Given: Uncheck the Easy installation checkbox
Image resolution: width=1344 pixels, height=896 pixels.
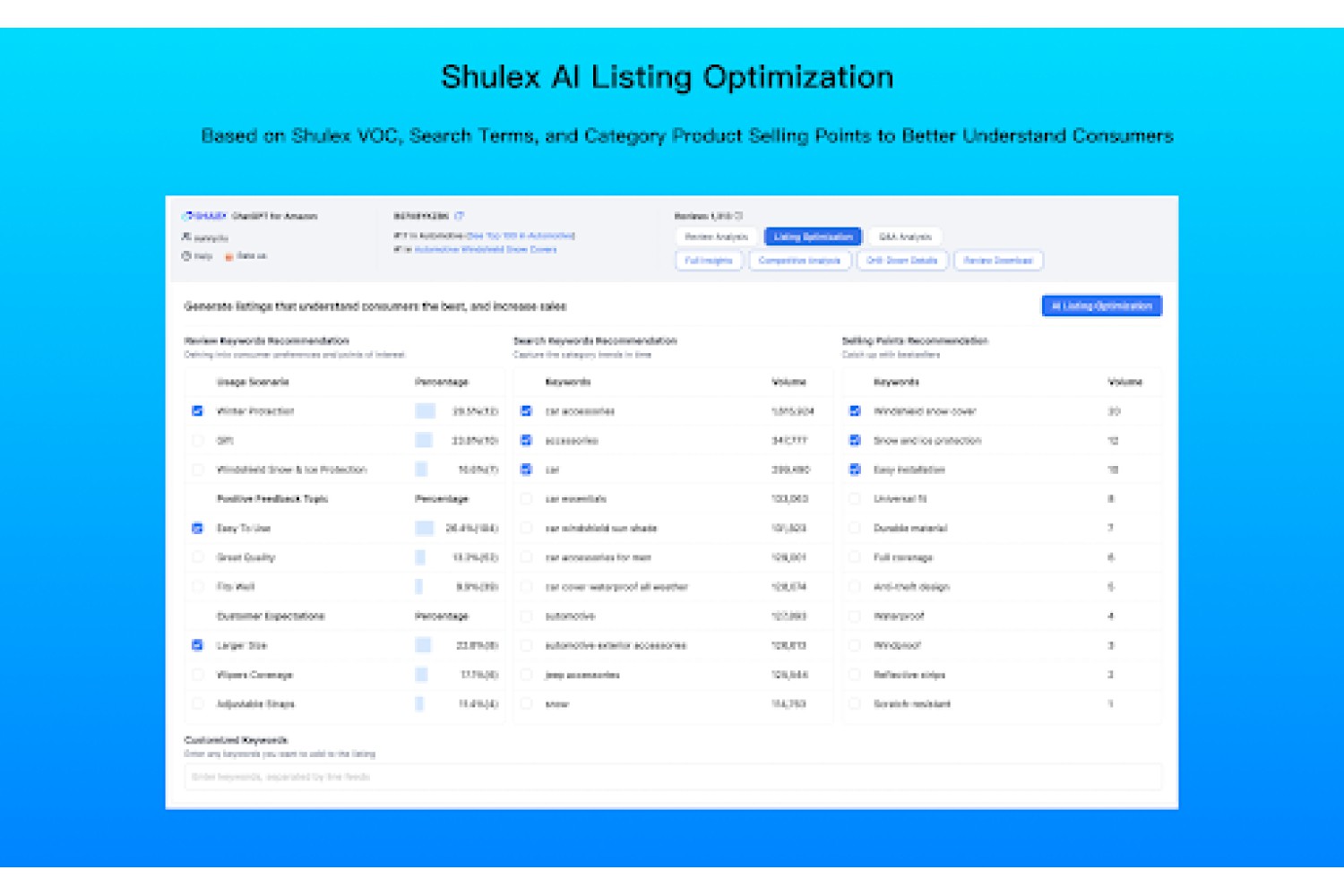Looking at the screenshot, I should 855,470.
